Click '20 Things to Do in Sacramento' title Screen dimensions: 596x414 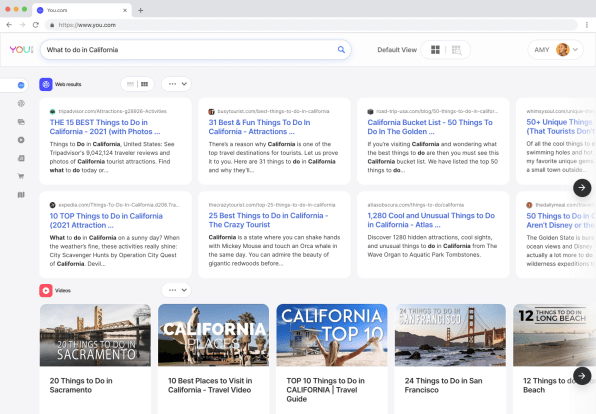click(x=81, y=385)
